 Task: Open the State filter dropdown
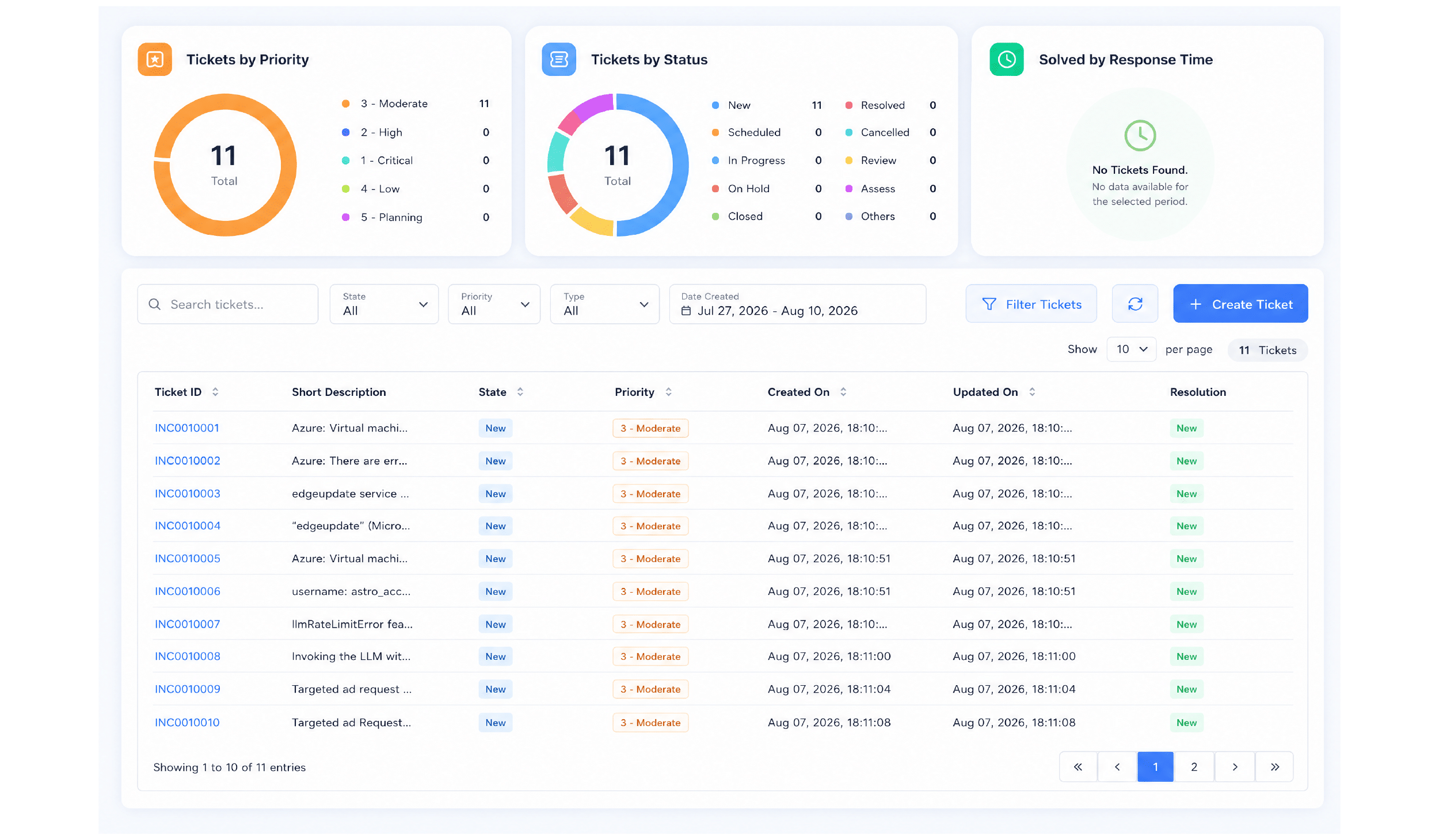point(384,304)
